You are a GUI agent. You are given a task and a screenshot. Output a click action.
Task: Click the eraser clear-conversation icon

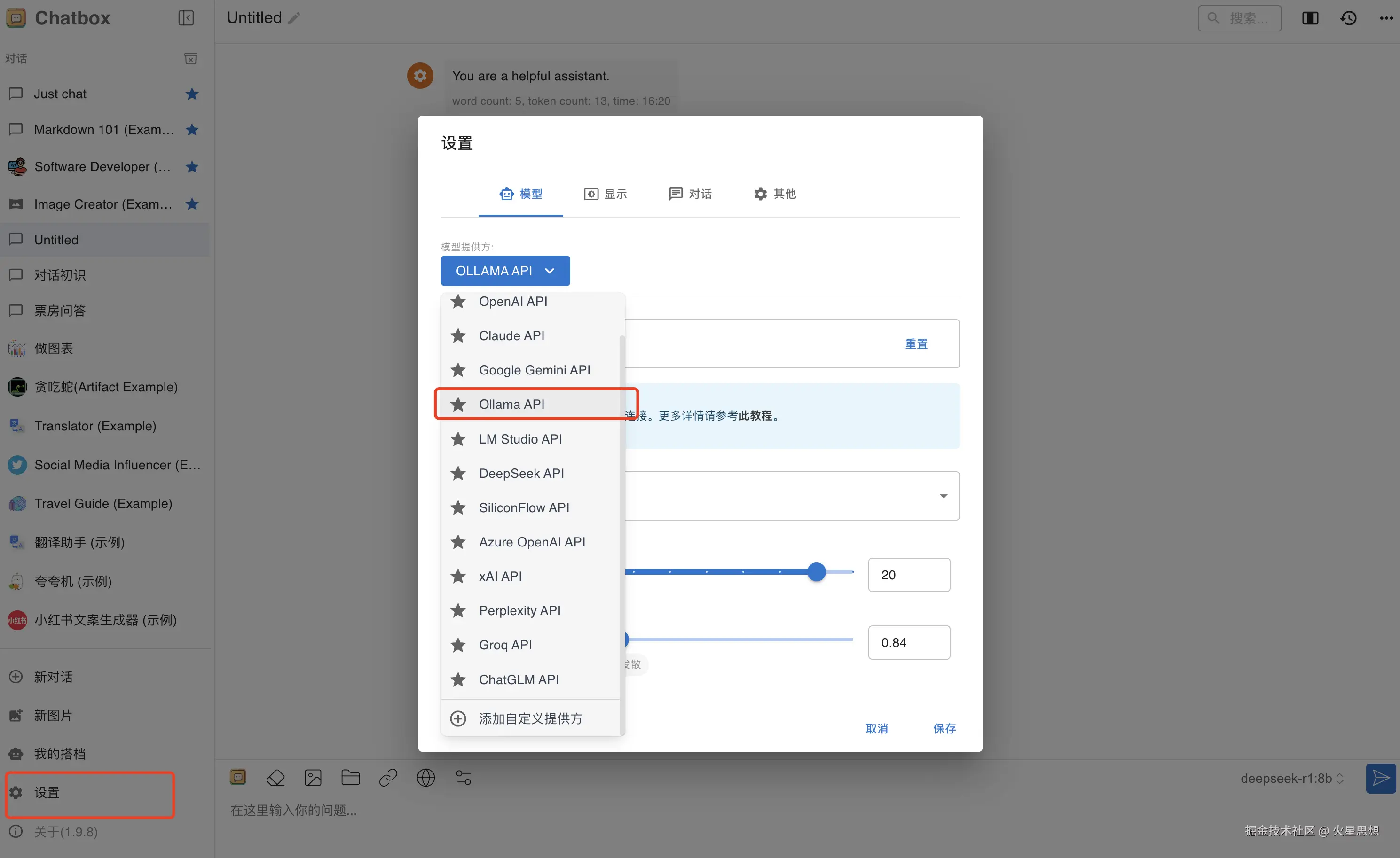point(275,777)
